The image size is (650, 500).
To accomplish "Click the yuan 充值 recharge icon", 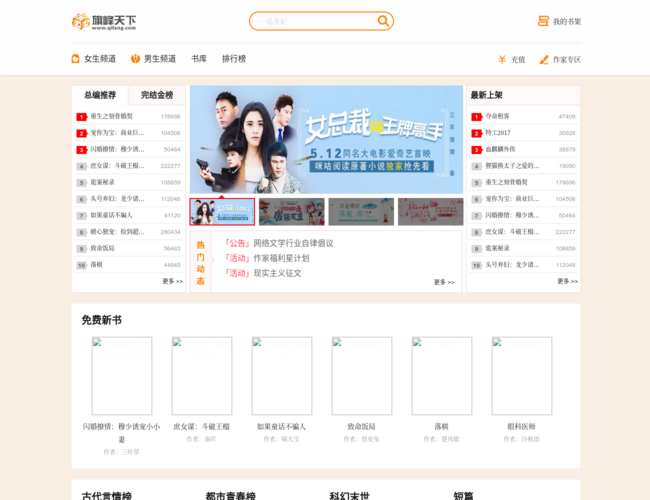I will (502, 60).
